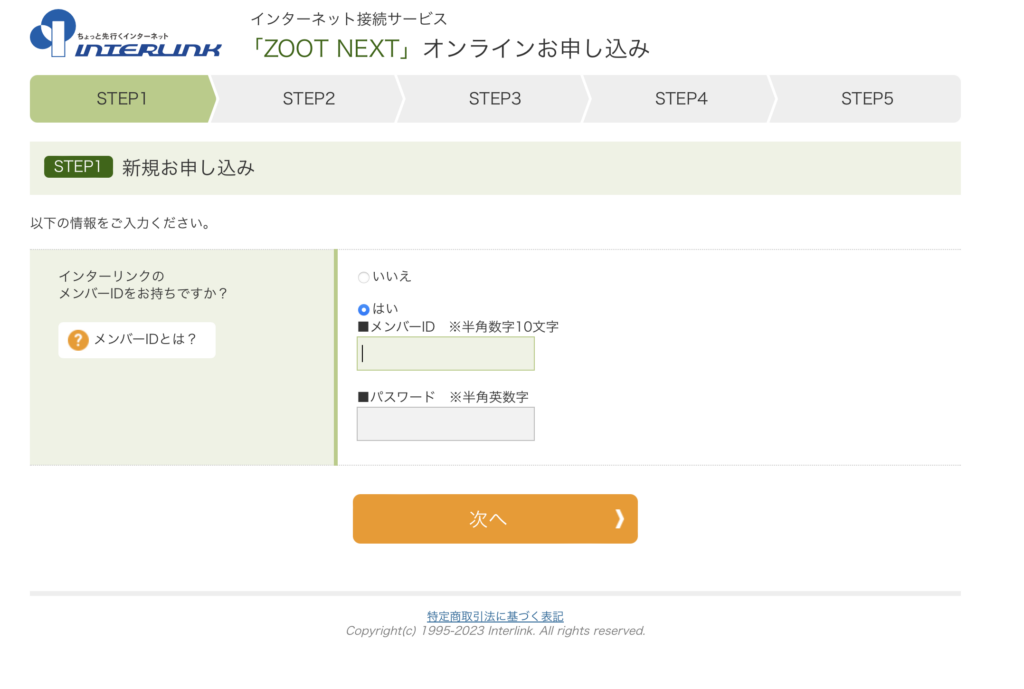Go to STEP4 in progress bar

point(680,99)
